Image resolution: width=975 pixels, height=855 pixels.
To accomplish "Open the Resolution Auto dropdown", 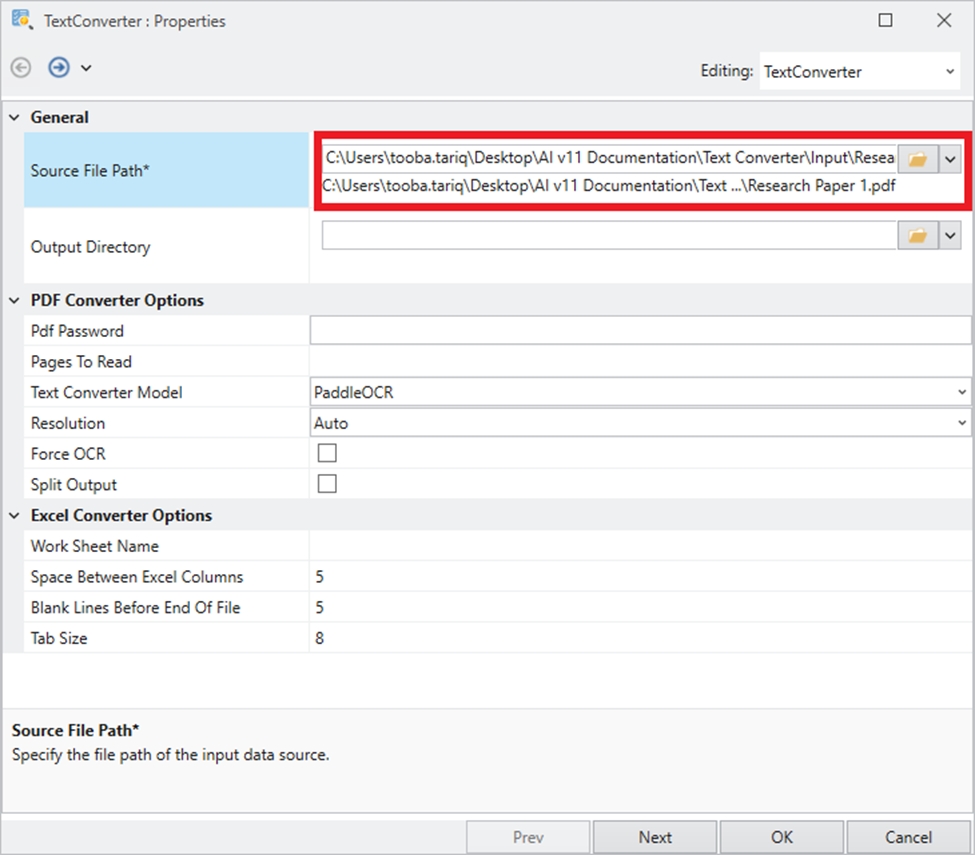I will click(x=961, y=424).
